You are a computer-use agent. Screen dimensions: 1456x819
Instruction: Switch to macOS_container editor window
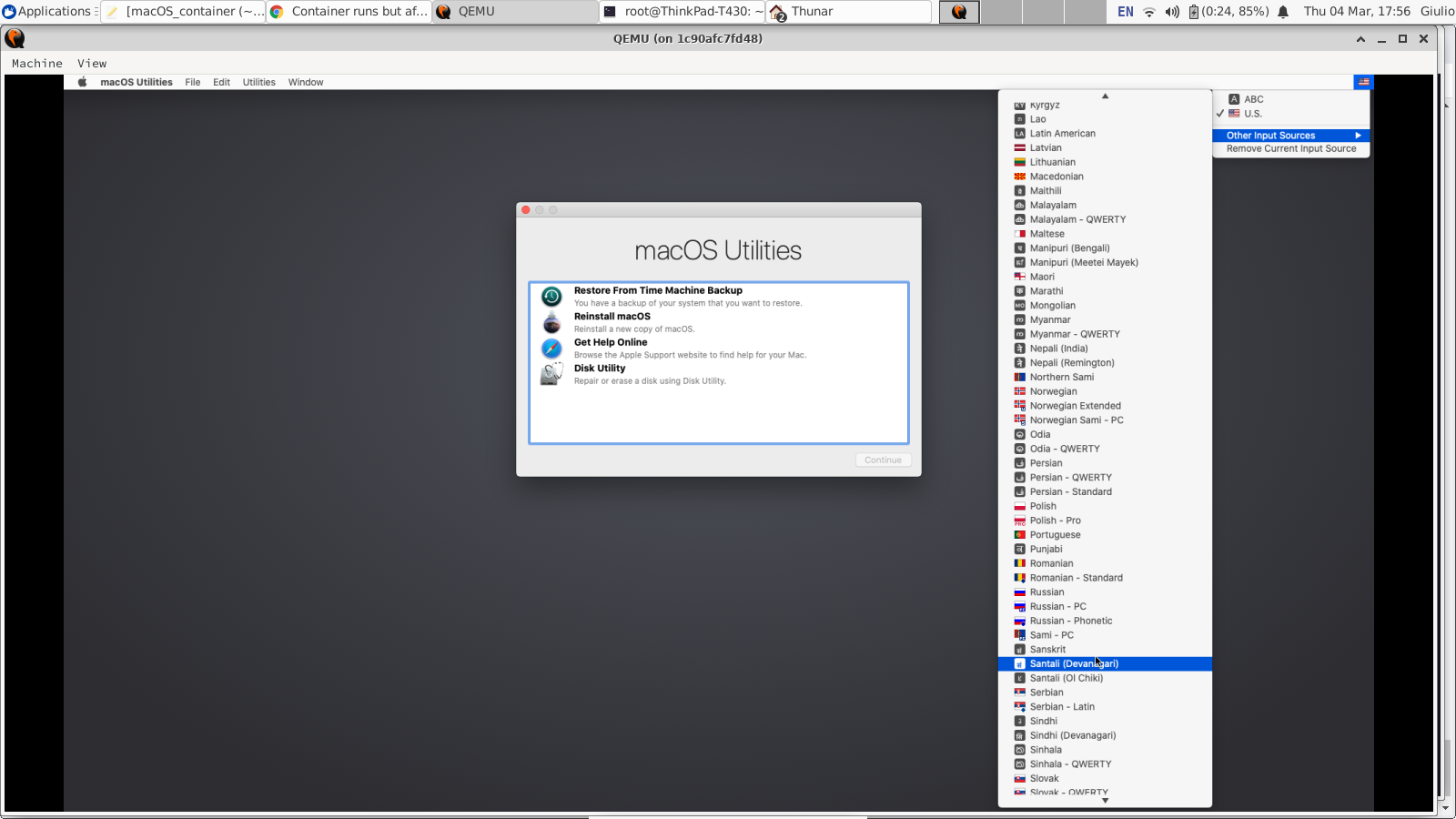point(183,12)
